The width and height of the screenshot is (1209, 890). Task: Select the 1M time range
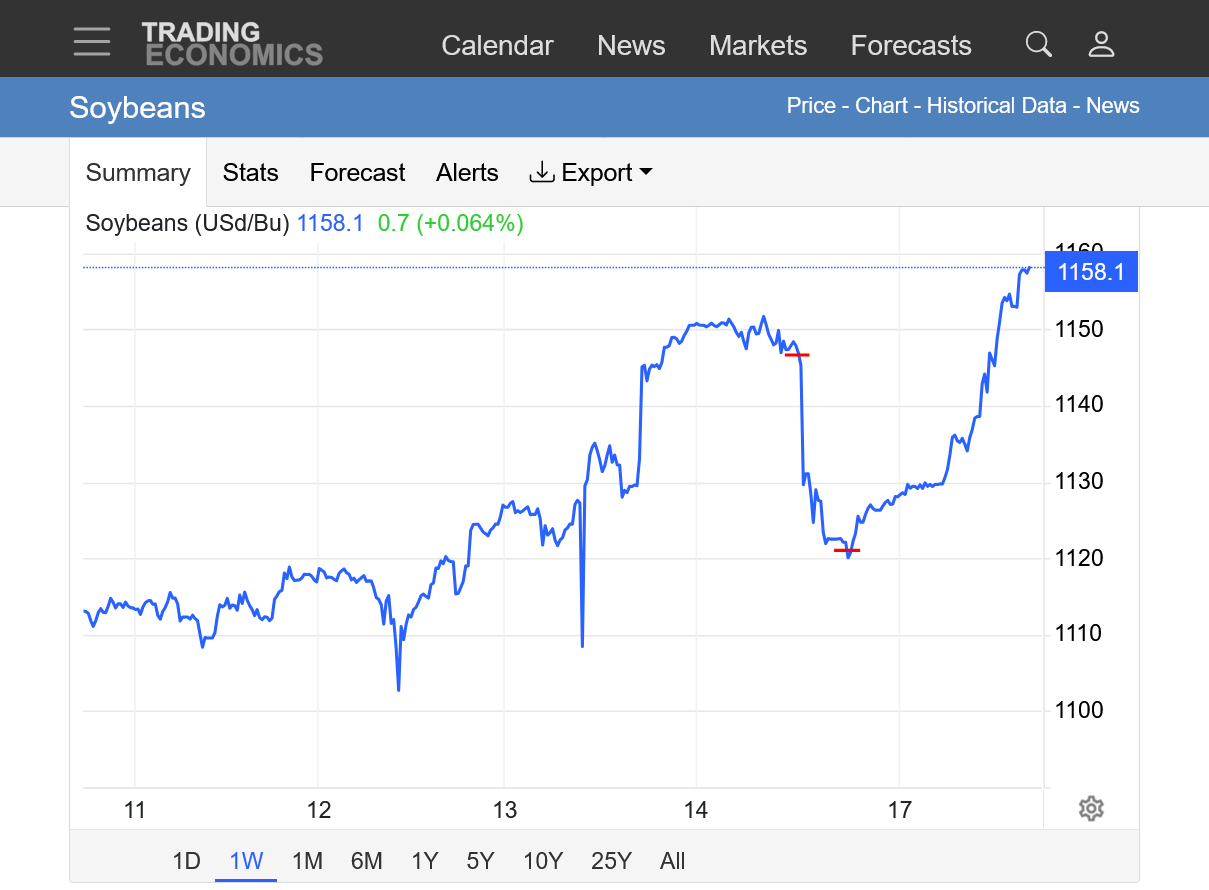tap(307, 861)
